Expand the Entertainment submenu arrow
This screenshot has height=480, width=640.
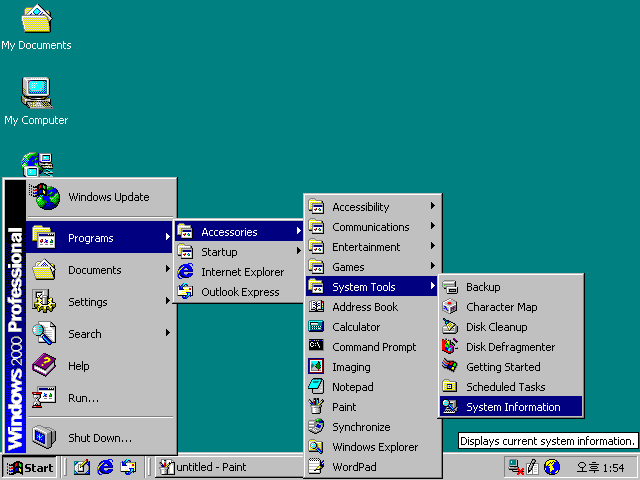[432, 246]
